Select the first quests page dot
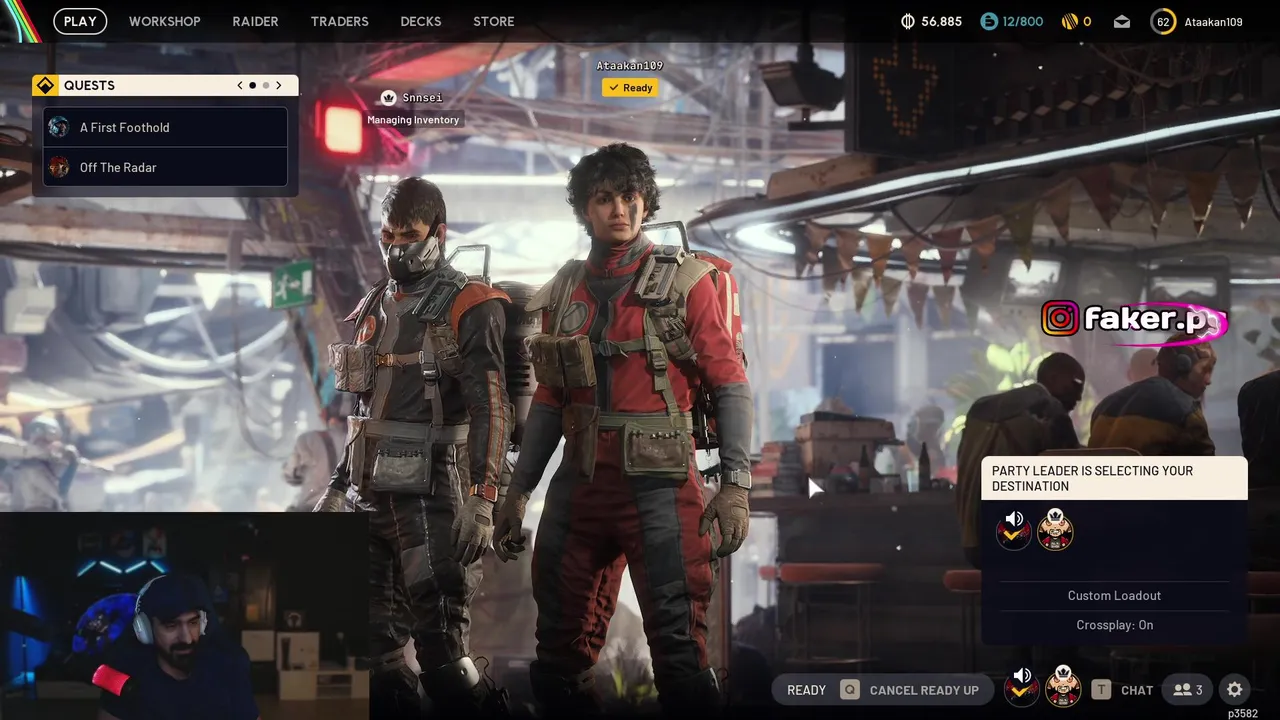This screenshot has height=720, width=1280. coord(252,85)
